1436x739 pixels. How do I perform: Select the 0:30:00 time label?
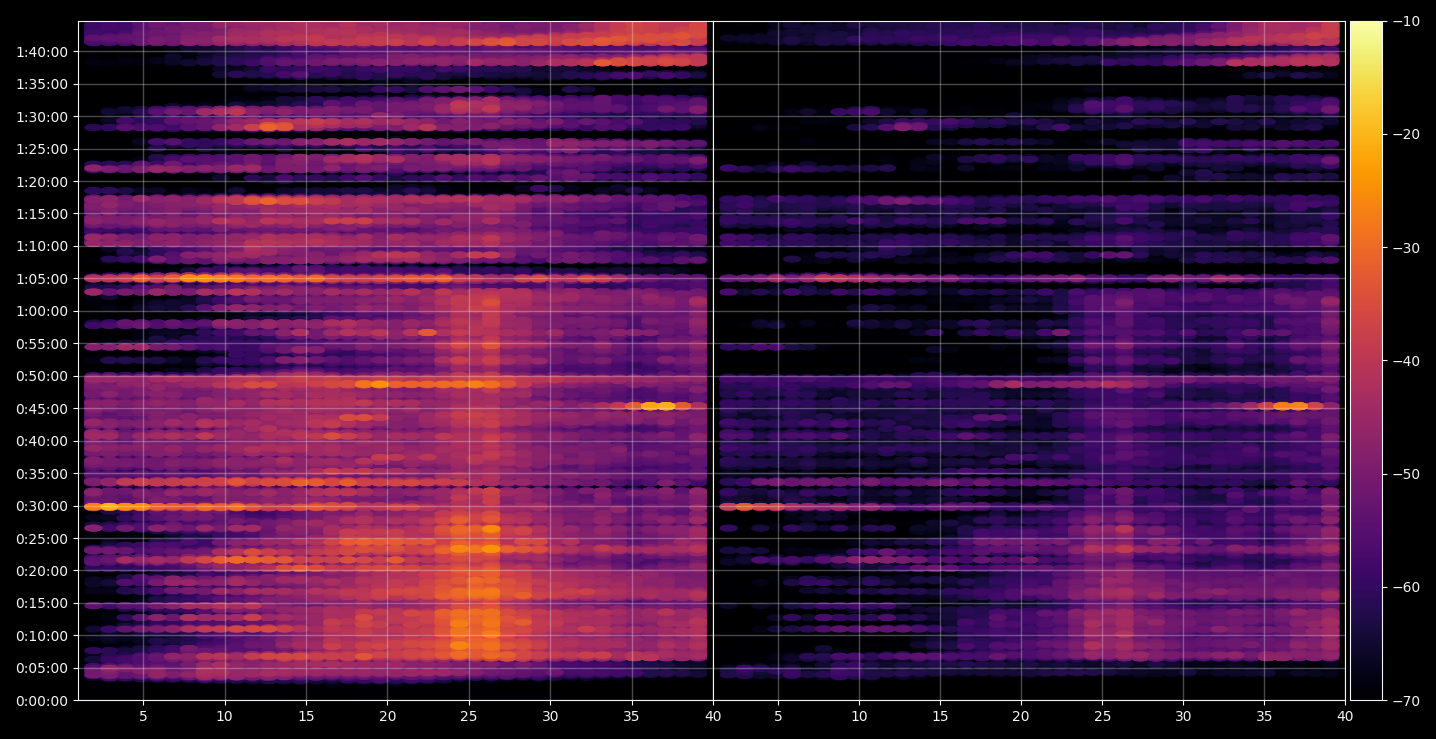tap(42, 506)
